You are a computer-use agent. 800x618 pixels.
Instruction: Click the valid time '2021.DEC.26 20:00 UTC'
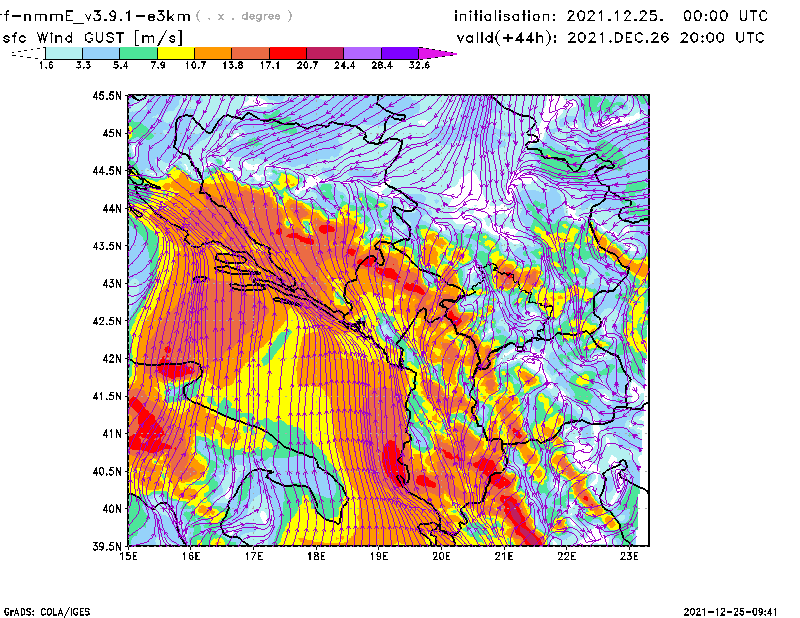(666, 38)
